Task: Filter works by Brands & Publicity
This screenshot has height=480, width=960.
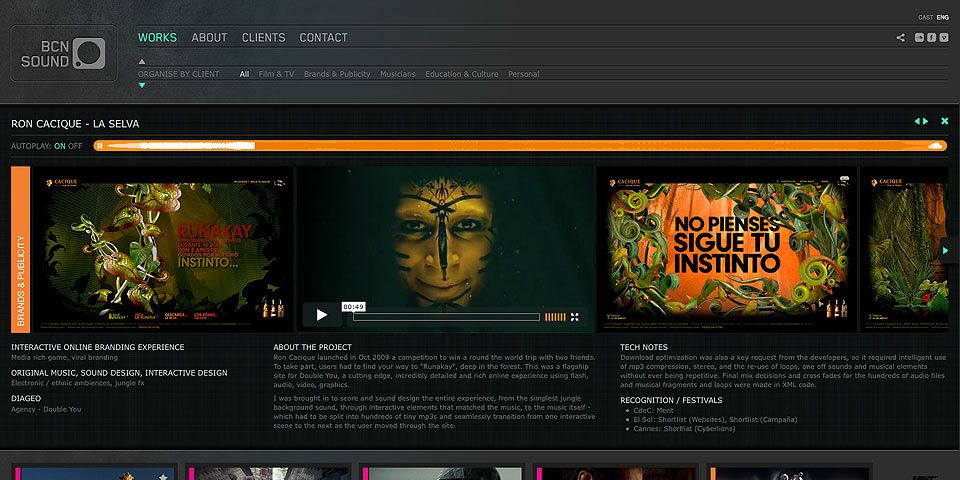Action: tap(337, 74)
